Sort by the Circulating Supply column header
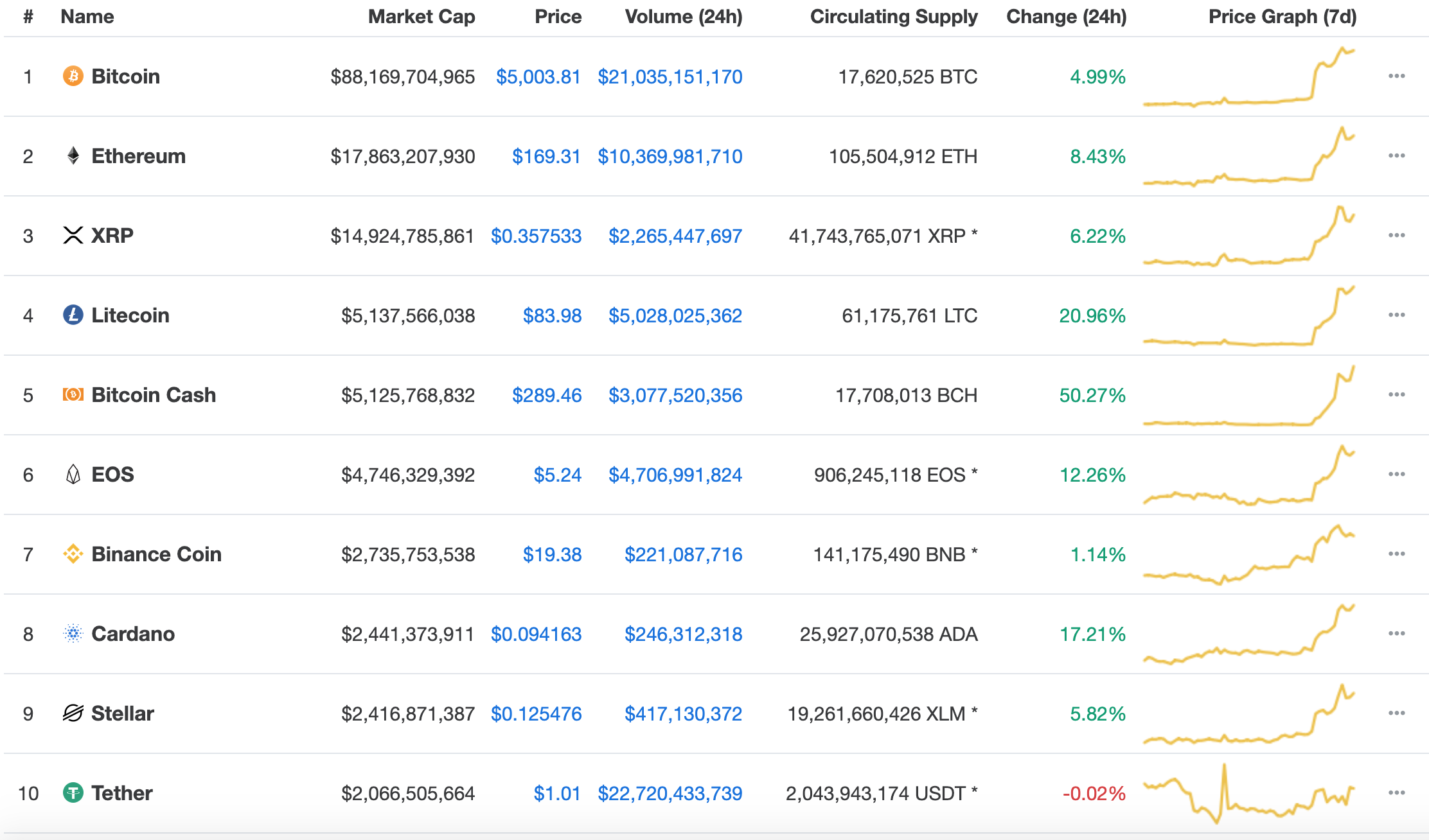The image size is (1429, 840). click(x=894, y=17)
